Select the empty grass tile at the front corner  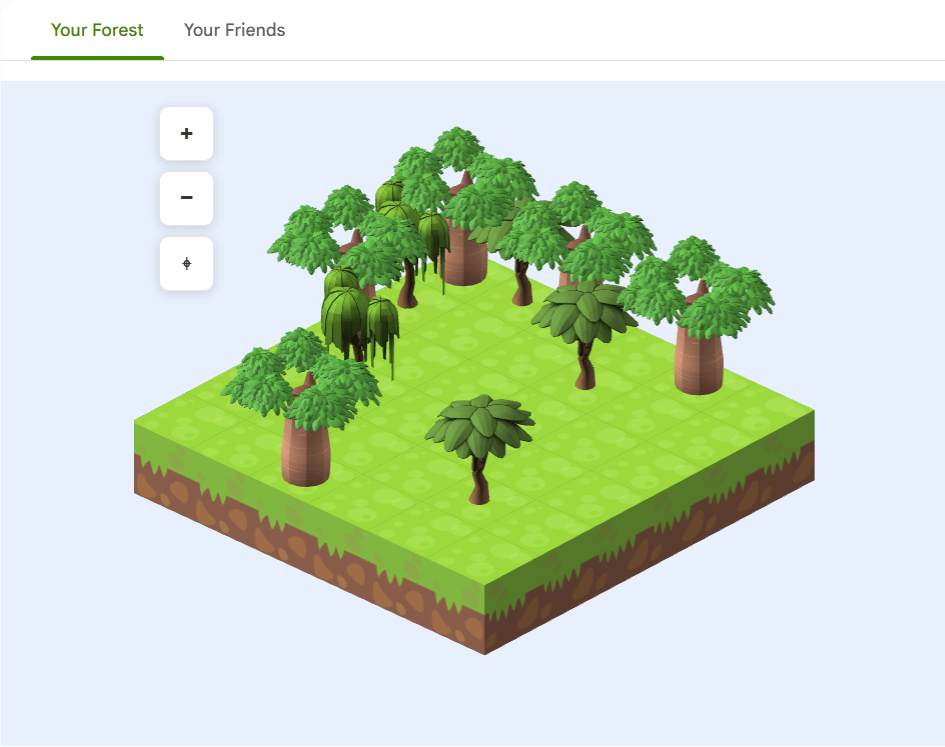(485, 570)
